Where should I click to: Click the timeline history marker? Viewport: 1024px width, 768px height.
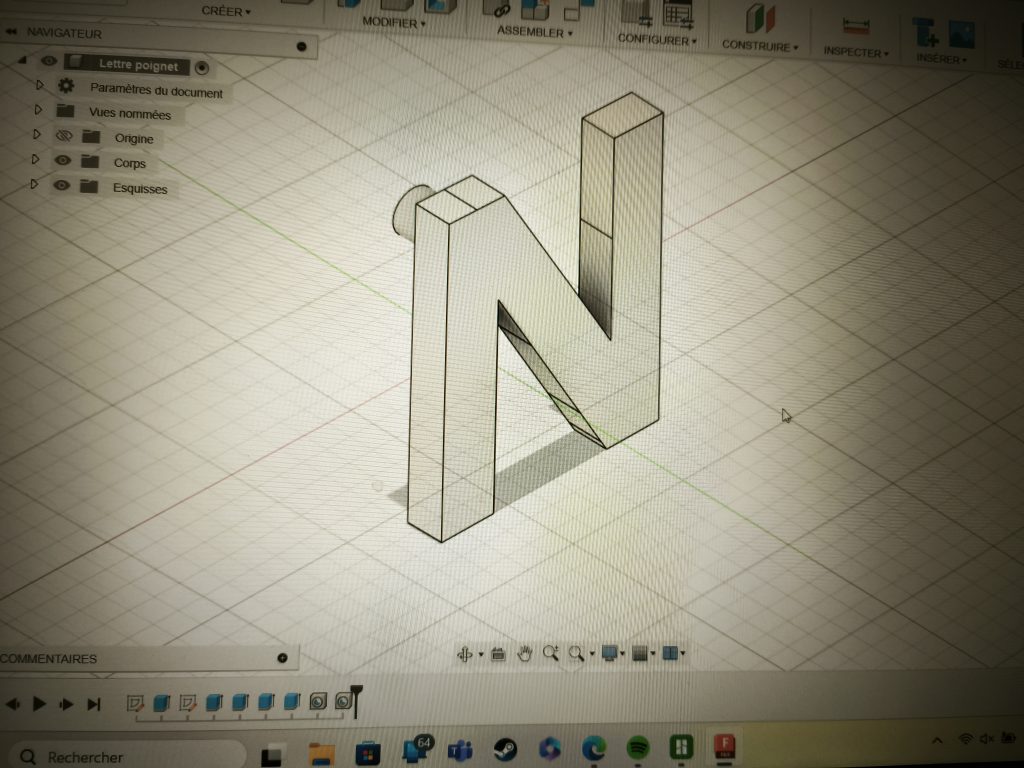357,700
